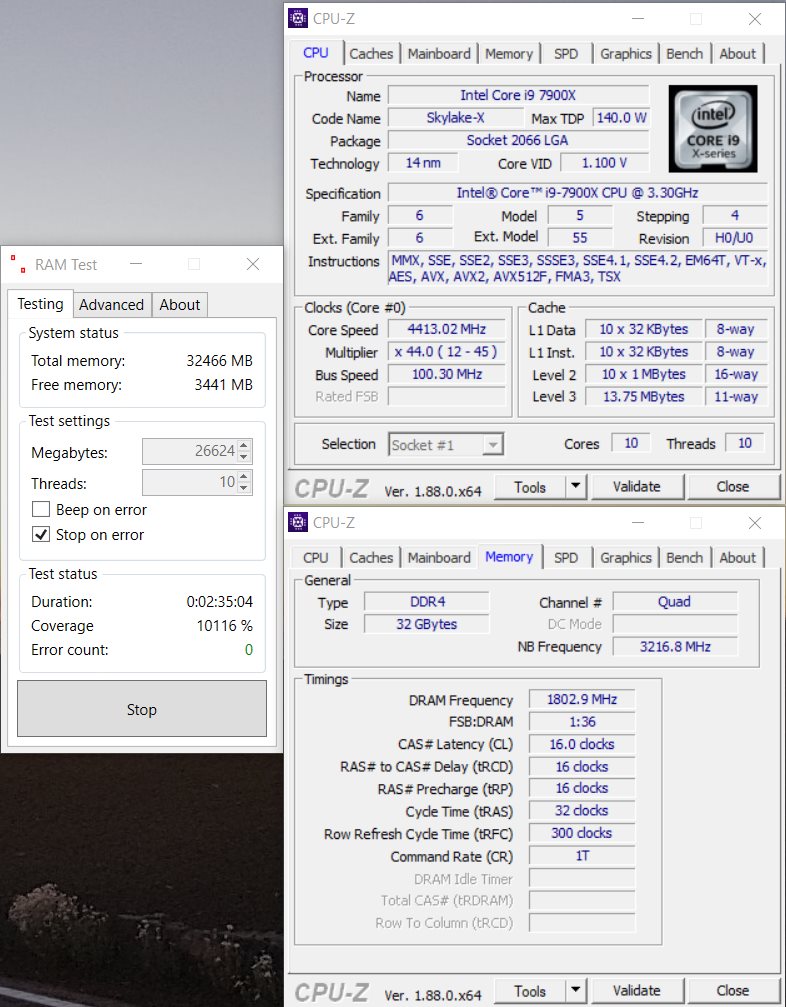Image resolution: width=786 pixels, height=1007 pixels.
Task: Click the DRAM Frequency value 1802.9 MHz
Action: 582,699
